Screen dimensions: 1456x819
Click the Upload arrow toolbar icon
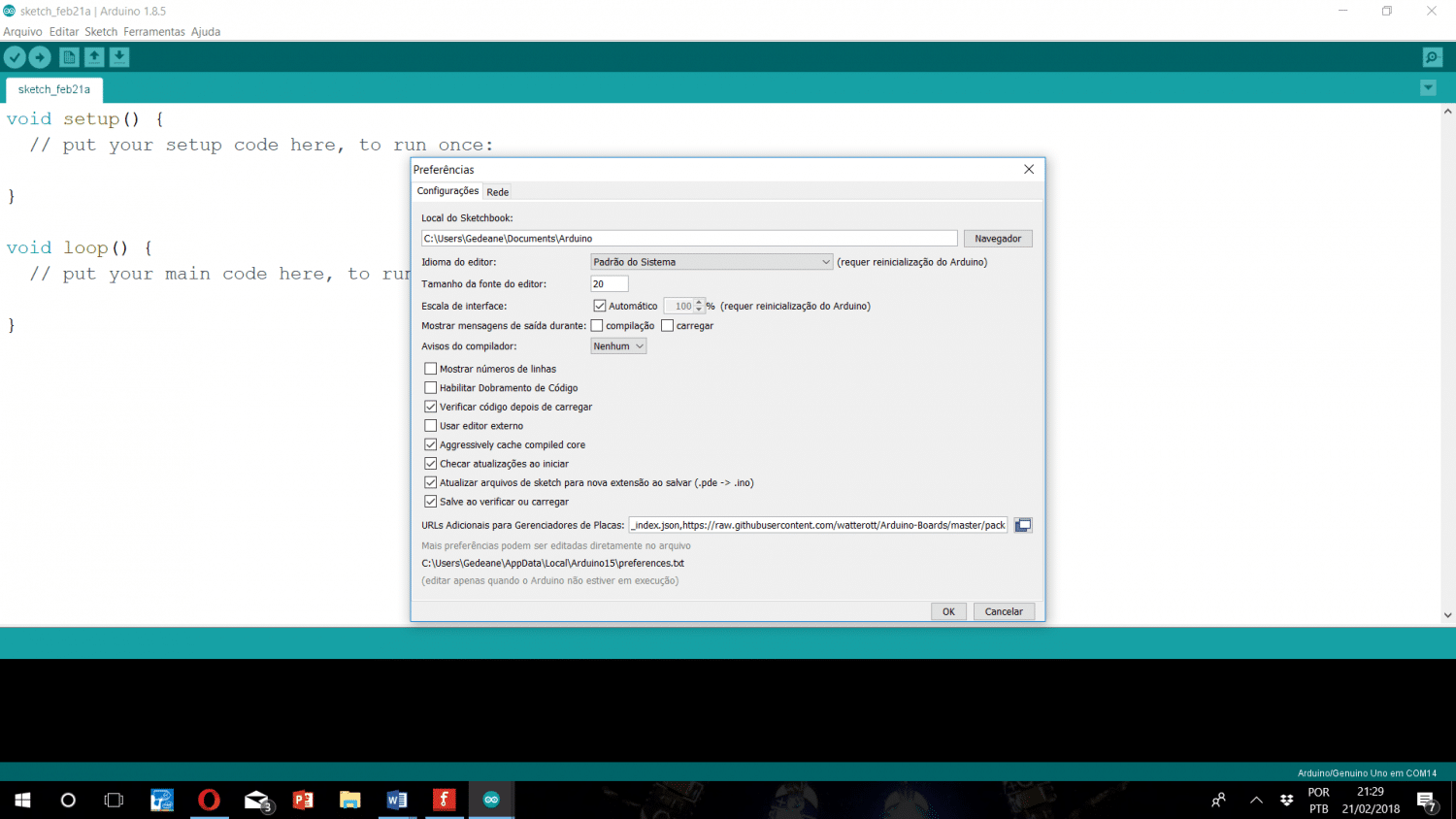(40, 57)
